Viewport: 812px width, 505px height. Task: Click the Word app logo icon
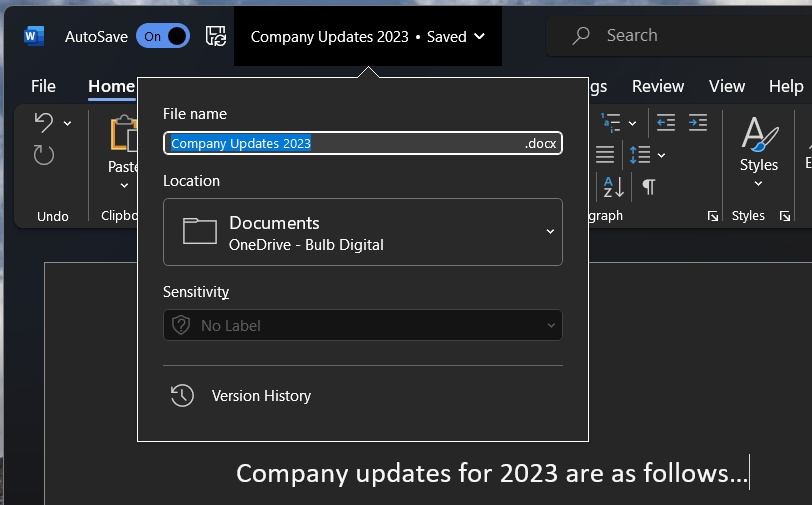(x=34, y=36)
